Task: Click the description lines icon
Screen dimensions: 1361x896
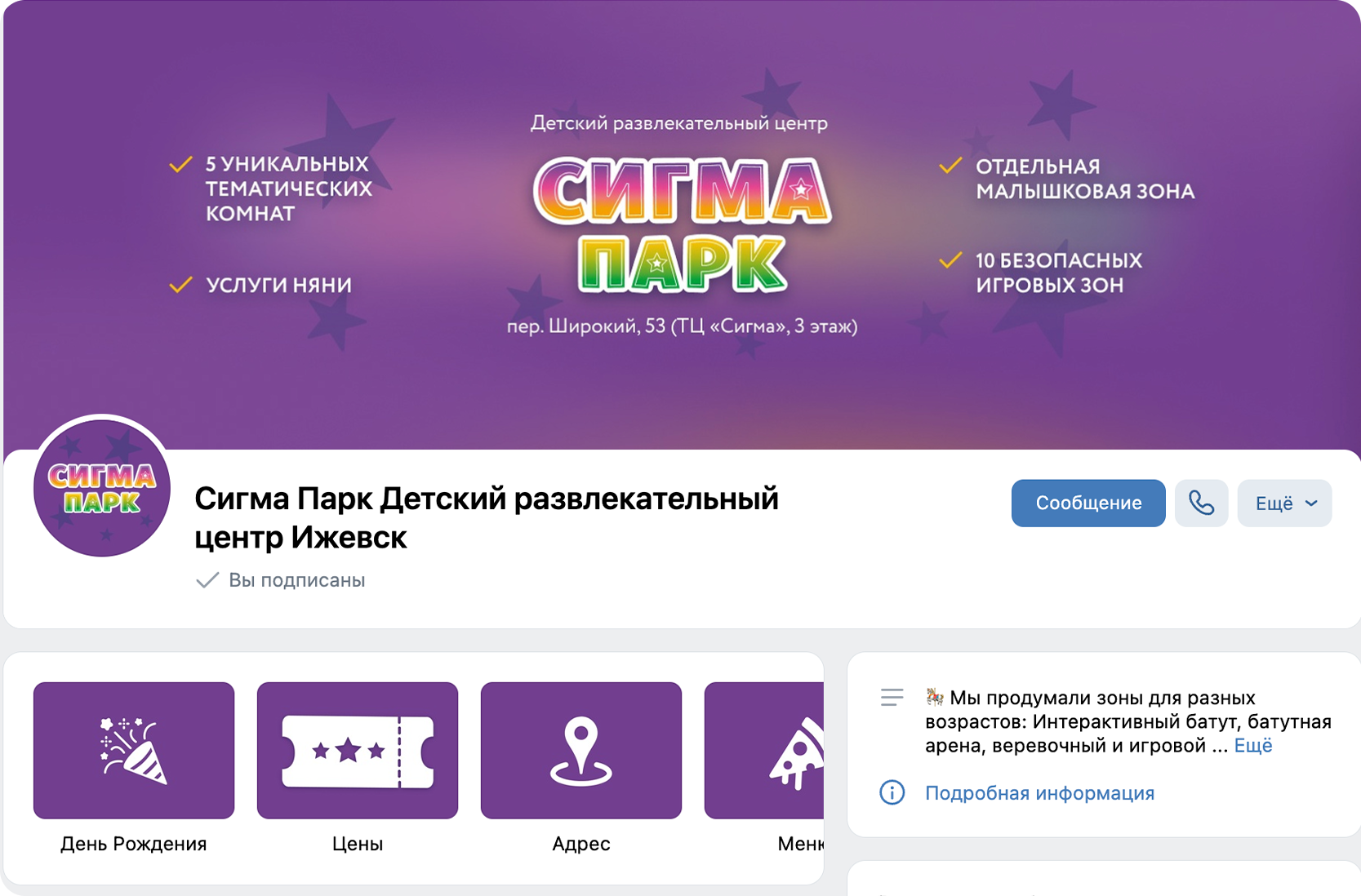Action: tap(892, 698)
